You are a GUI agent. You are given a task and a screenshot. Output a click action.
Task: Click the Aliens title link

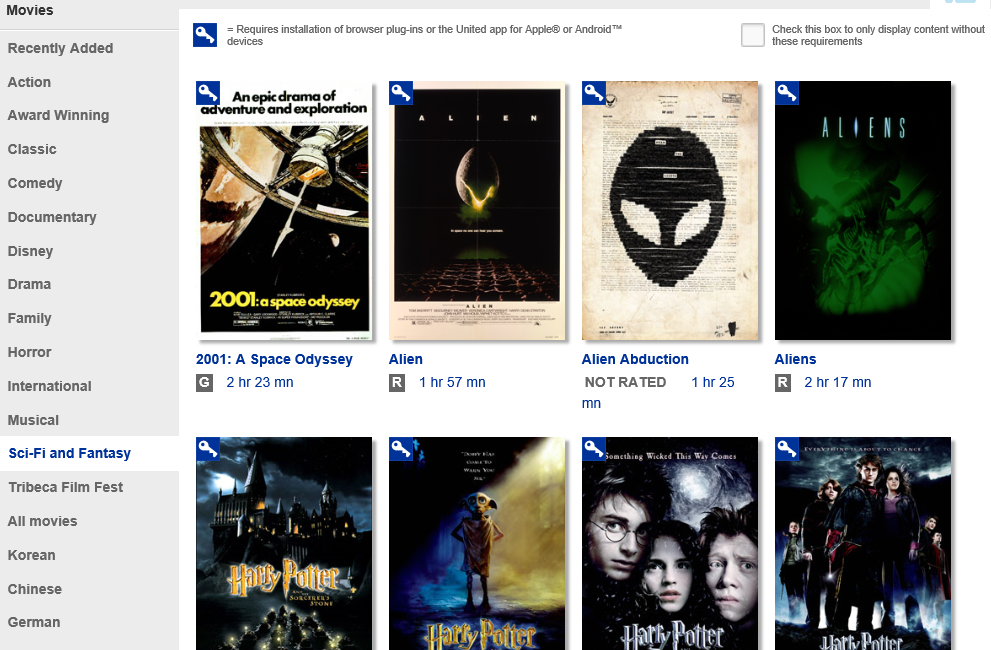coord(795,359)
